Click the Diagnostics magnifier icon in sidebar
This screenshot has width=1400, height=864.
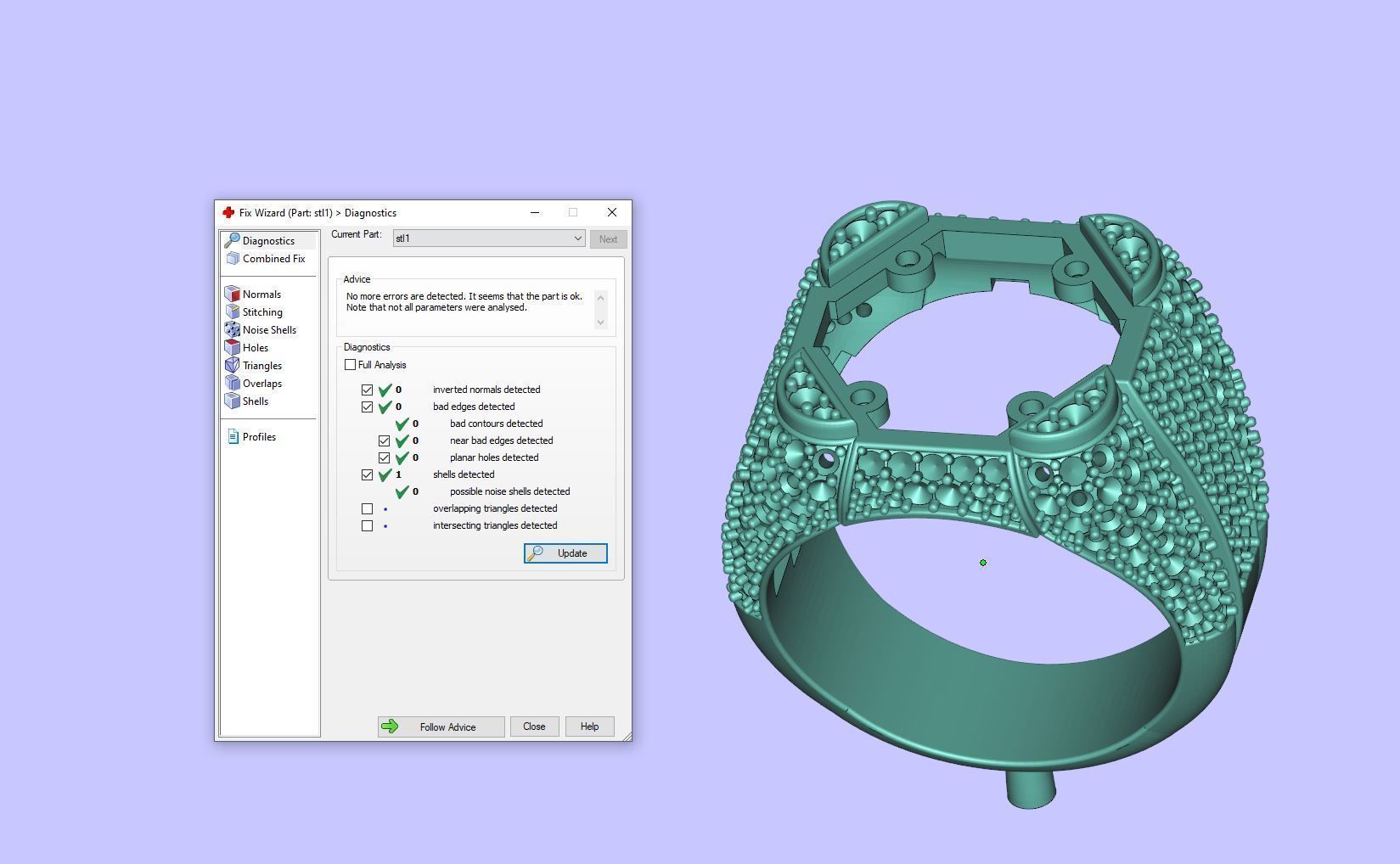point(232,241)
